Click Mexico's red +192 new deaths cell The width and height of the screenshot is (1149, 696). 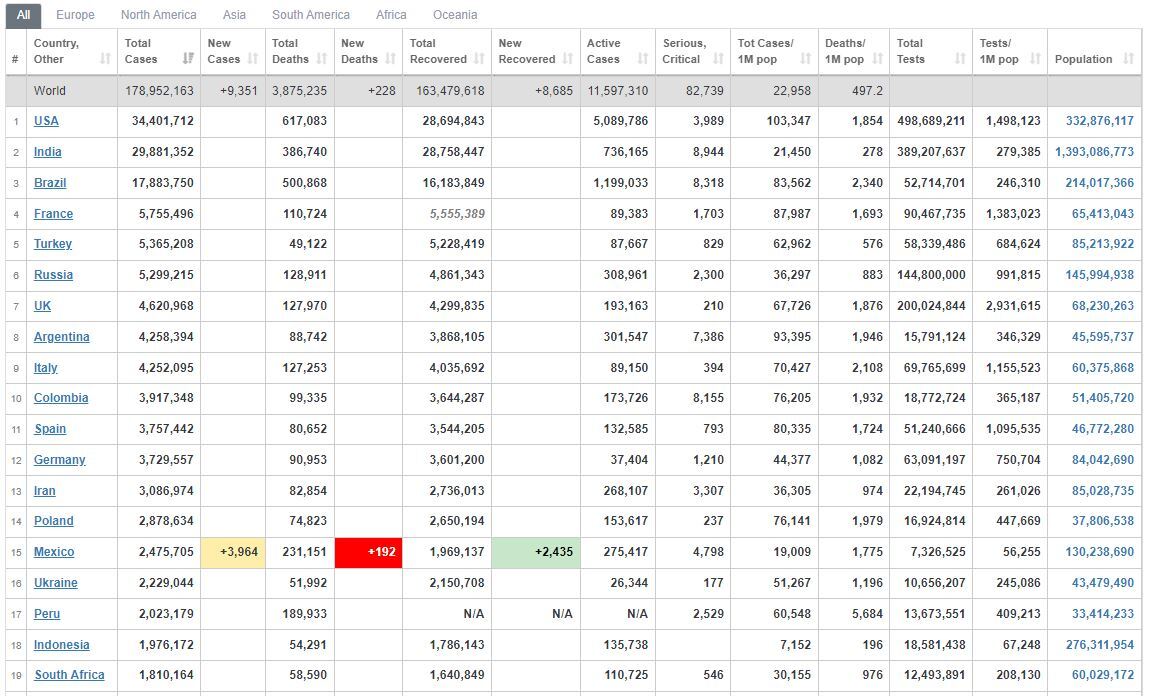pos(369,552)
